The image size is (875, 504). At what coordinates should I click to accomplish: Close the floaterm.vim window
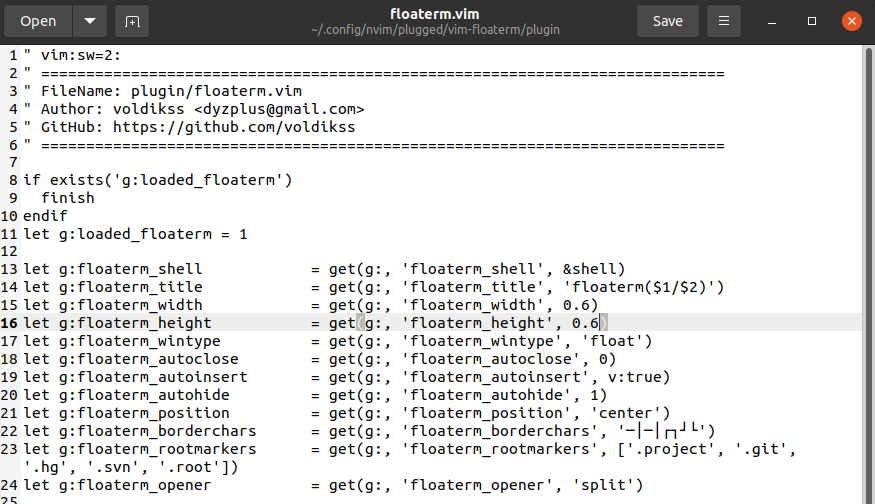point(850,21)
